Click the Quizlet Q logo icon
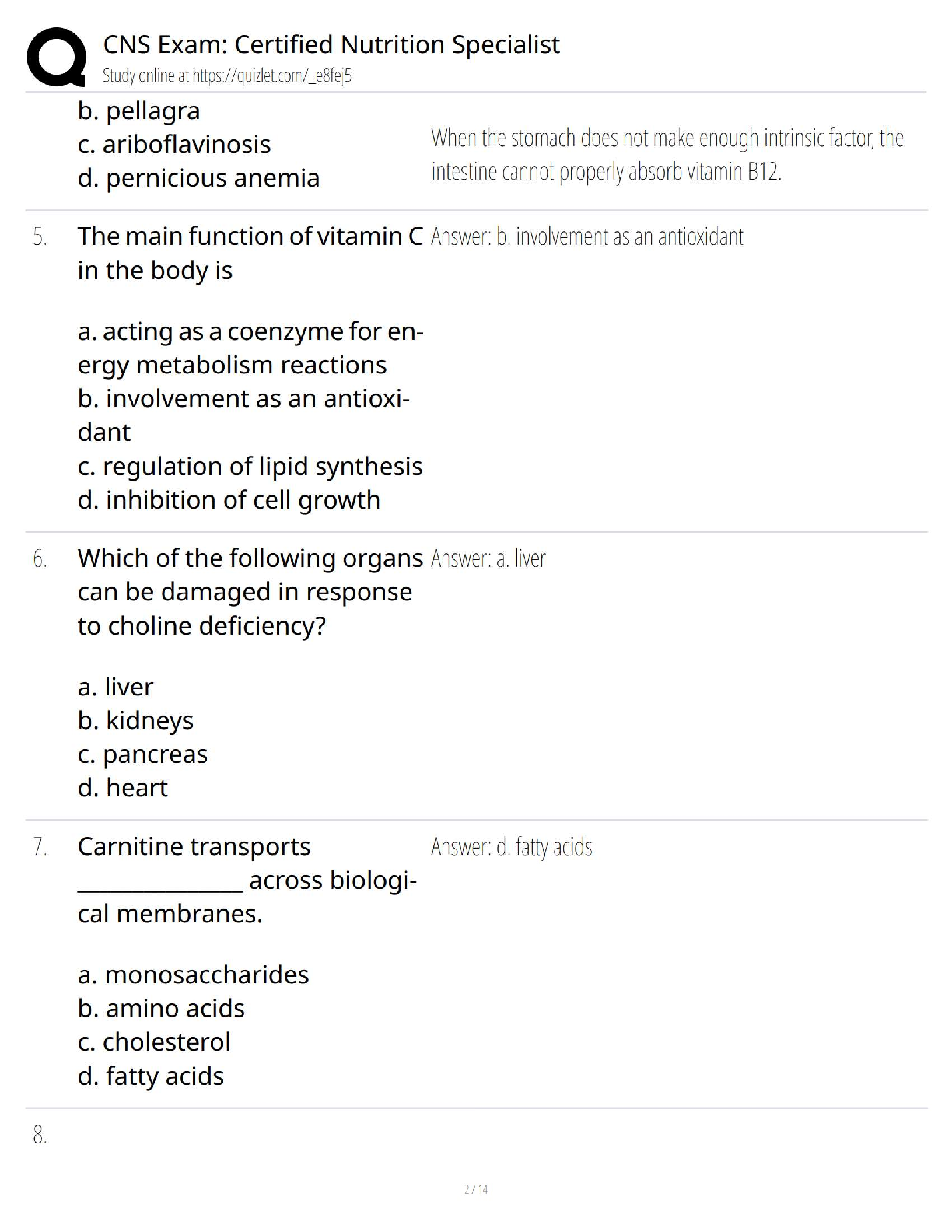The image size is (952, 1232). [56, 56]
